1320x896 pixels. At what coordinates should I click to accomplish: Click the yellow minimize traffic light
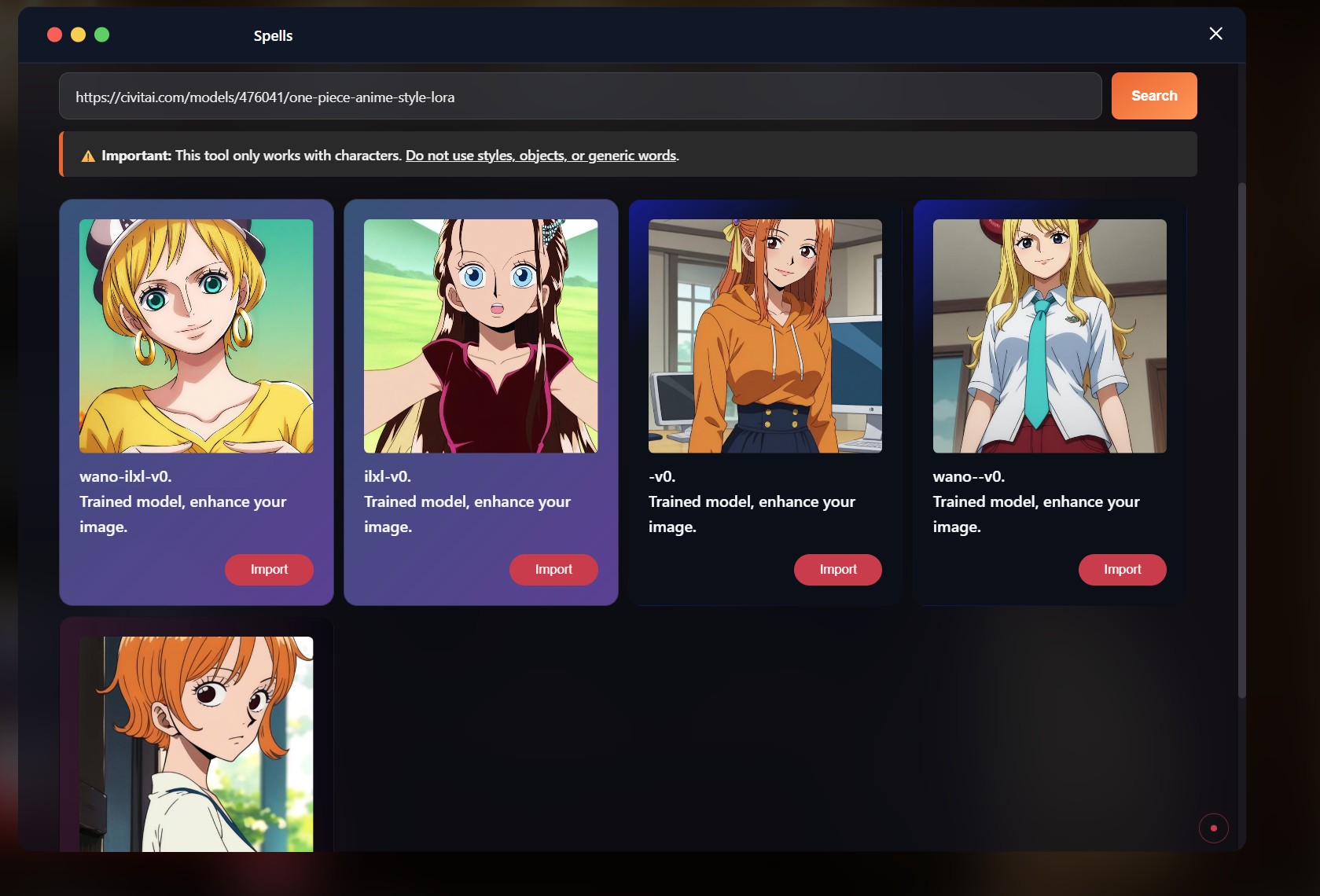click(x=78, y=35)
